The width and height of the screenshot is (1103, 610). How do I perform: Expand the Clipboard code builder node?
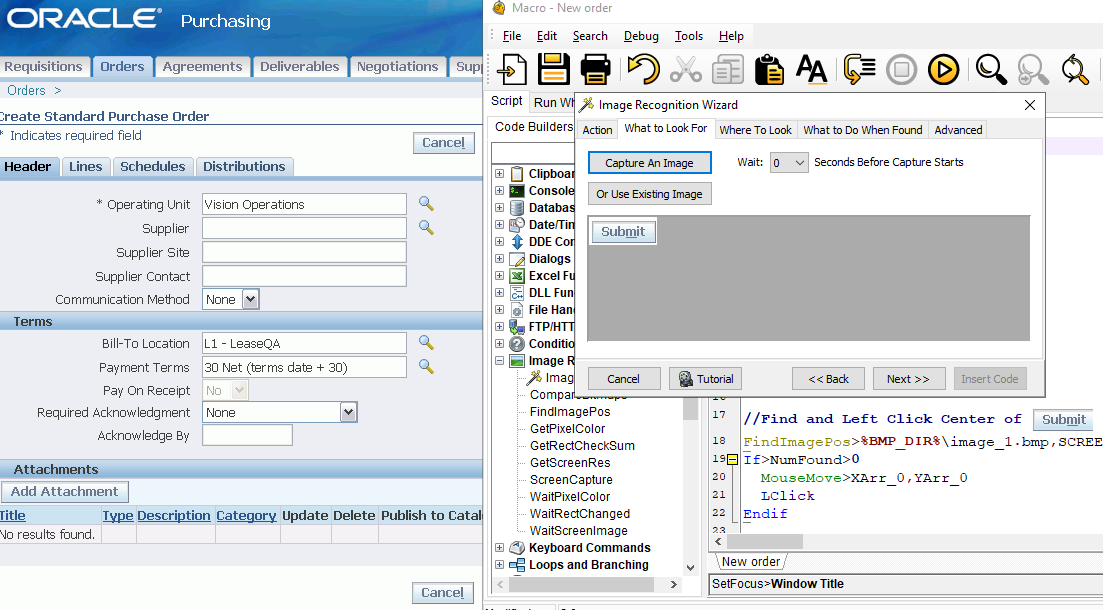499,173
